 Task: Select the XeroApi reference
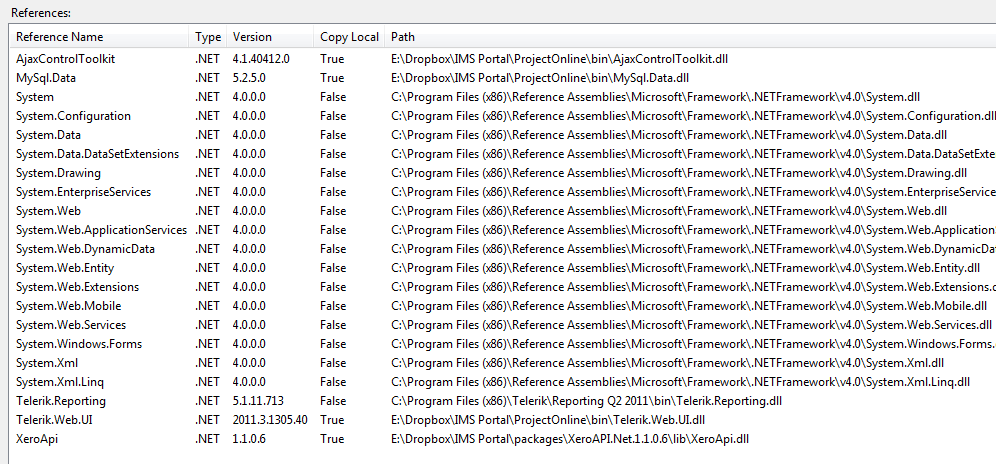[37, 439]
